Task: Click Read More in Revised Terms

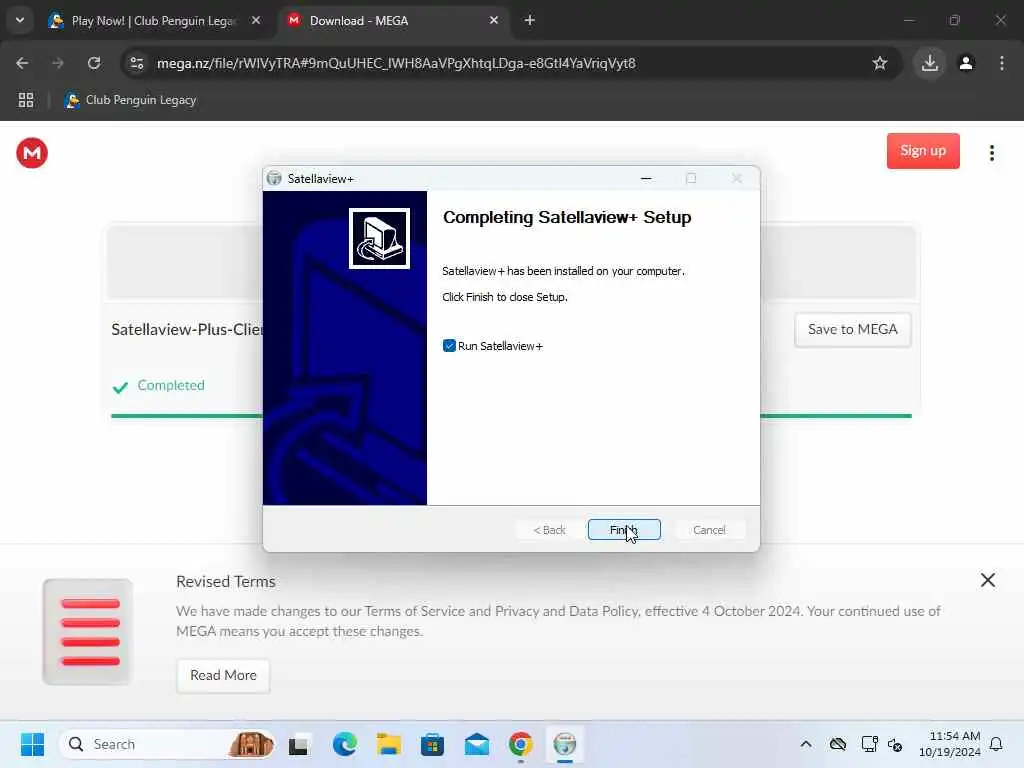Action: 223,675
